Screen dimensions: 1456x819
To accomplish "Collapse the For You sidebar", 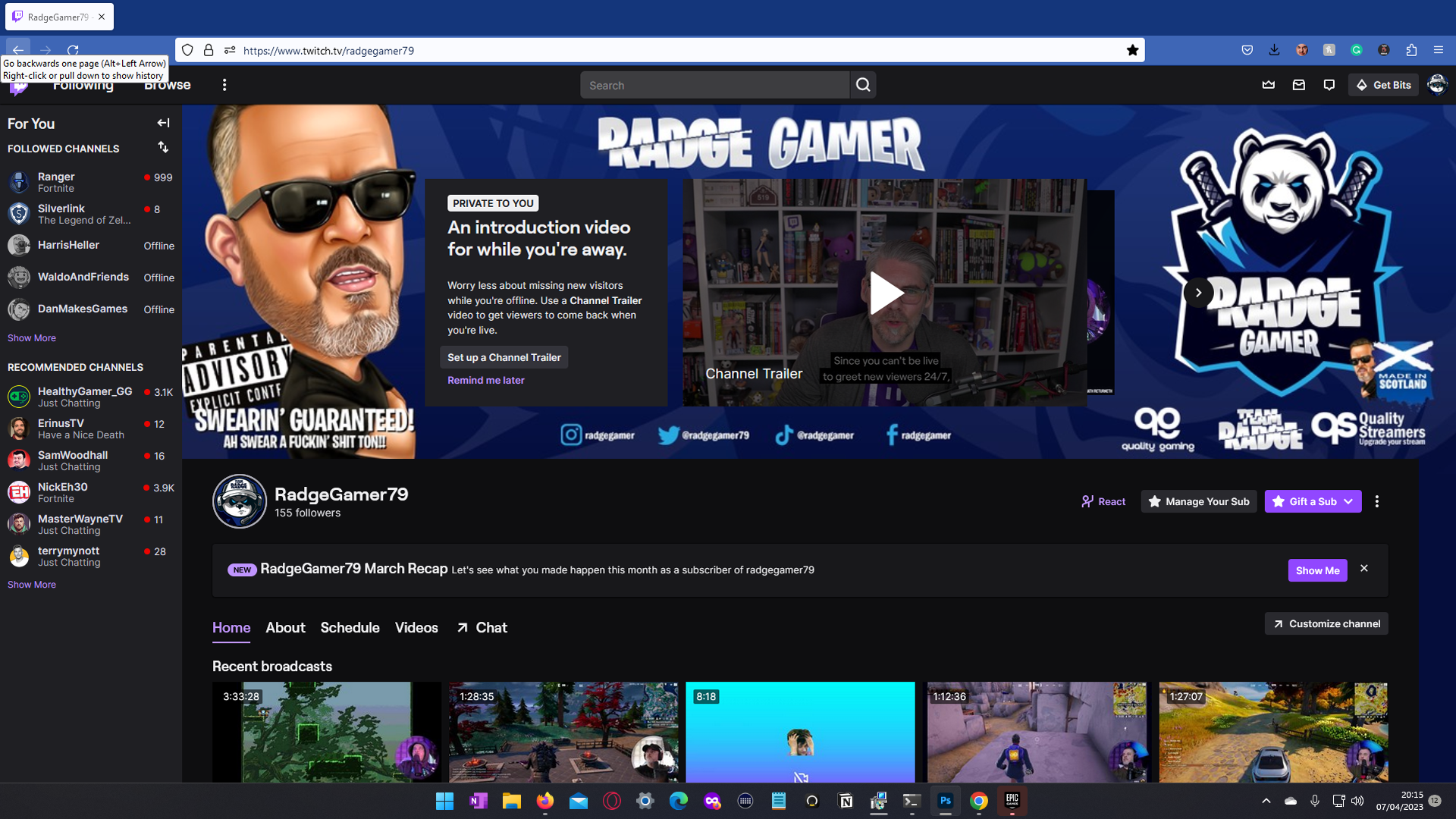I will [163, 123].
